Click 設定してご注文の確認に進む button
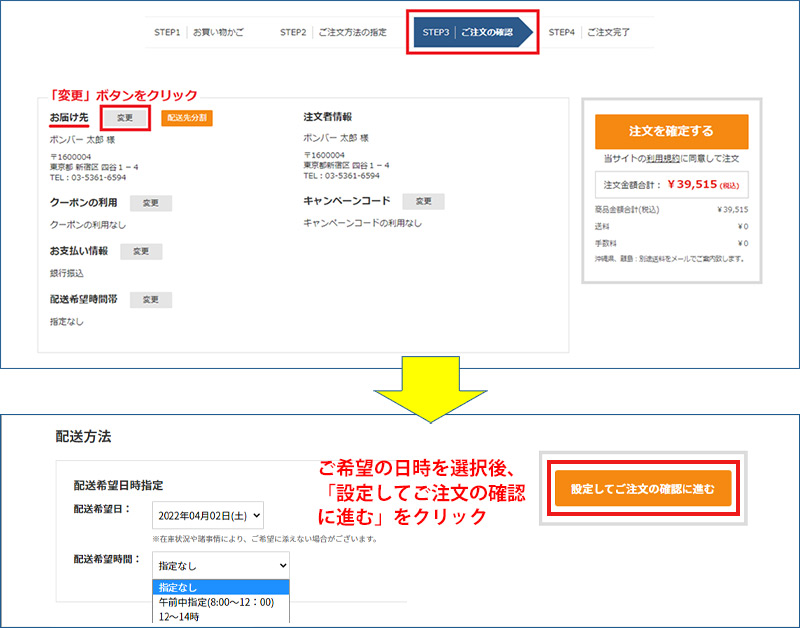 coord(642,488)
